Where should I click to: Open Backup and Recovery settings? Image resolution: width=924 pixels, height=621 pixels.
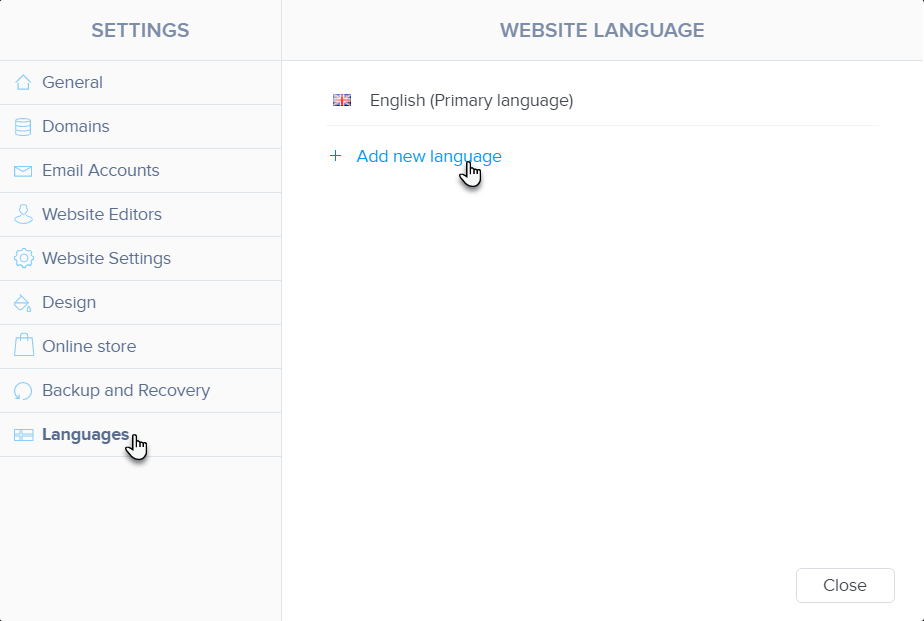(x=126, y=391)
